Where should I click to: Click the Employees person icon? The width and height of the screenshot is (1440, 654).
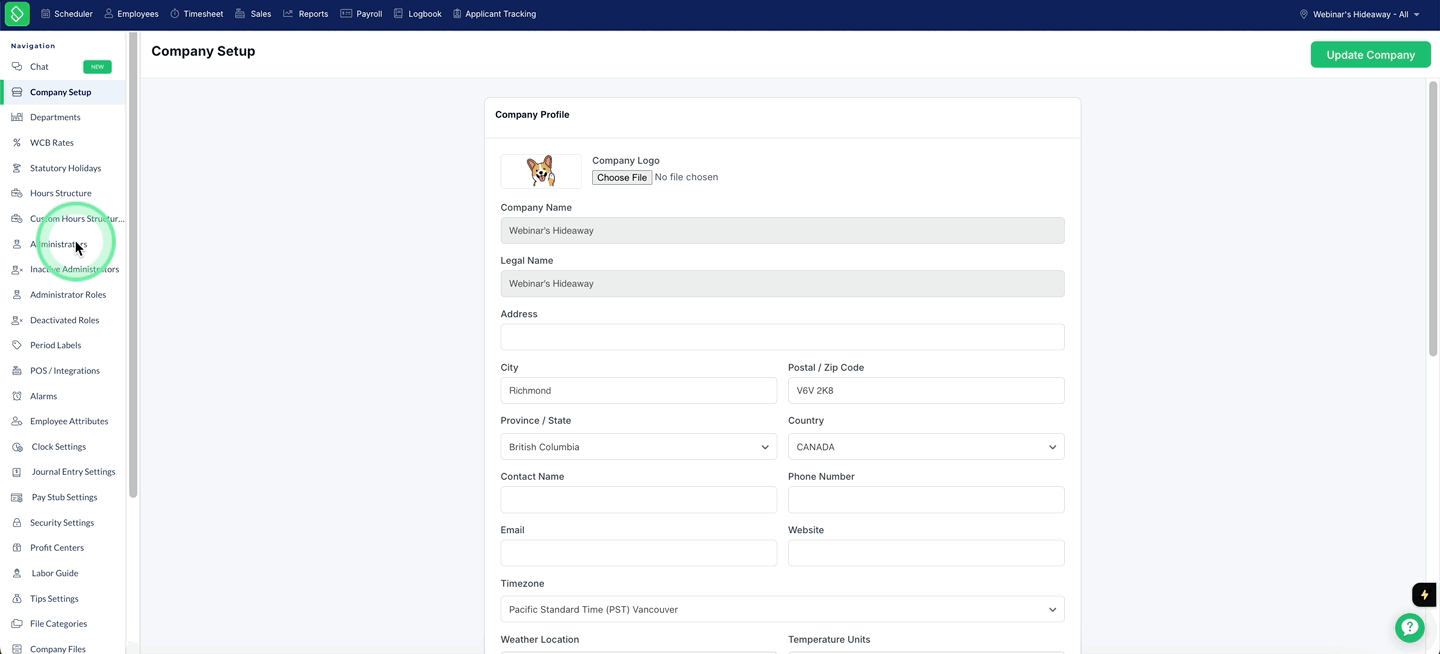click(109, 14)
